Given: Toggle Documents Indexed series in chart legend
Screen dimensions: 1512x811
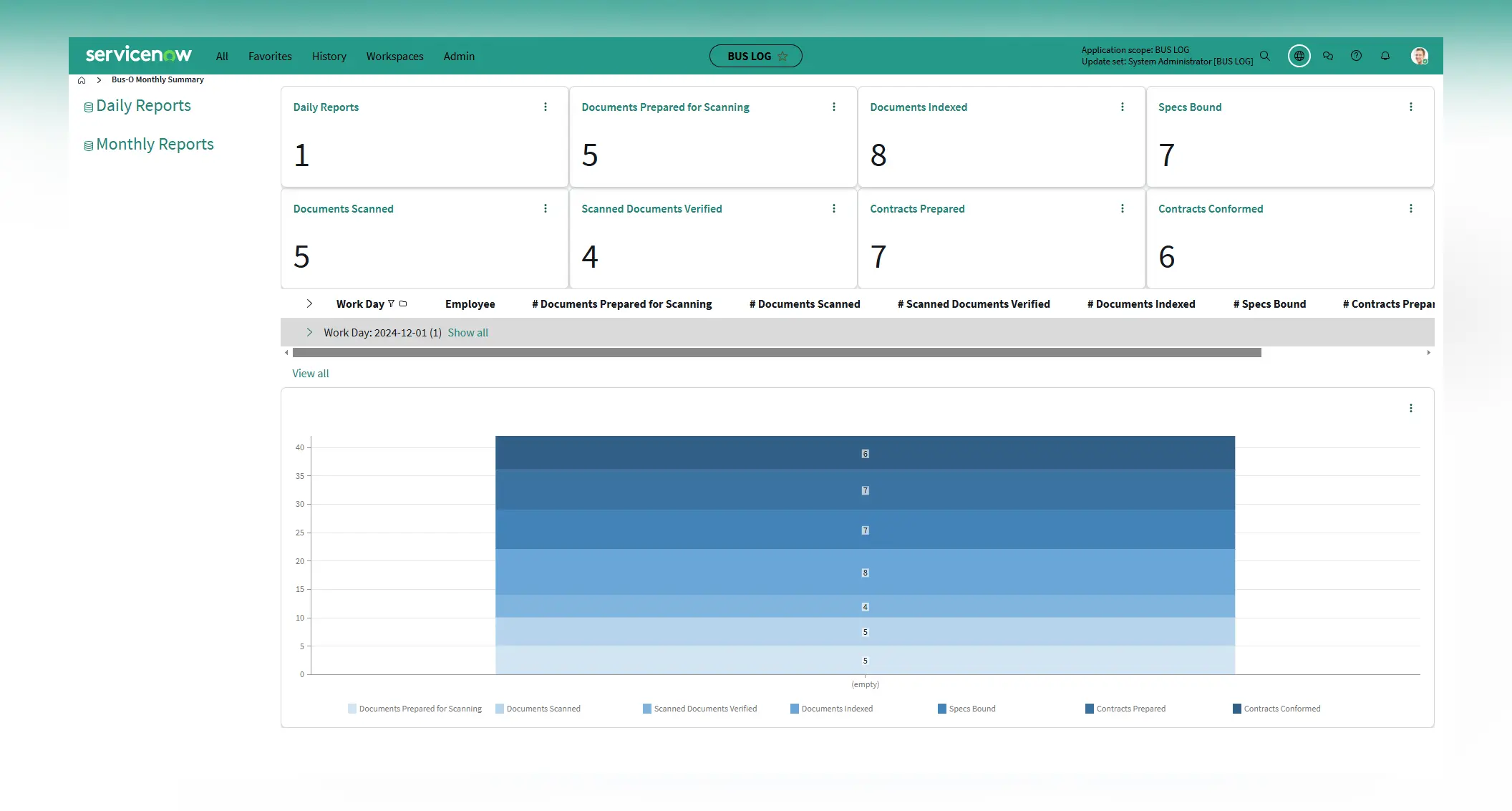Looking at the screenshot, I should (x=831, y=709).
